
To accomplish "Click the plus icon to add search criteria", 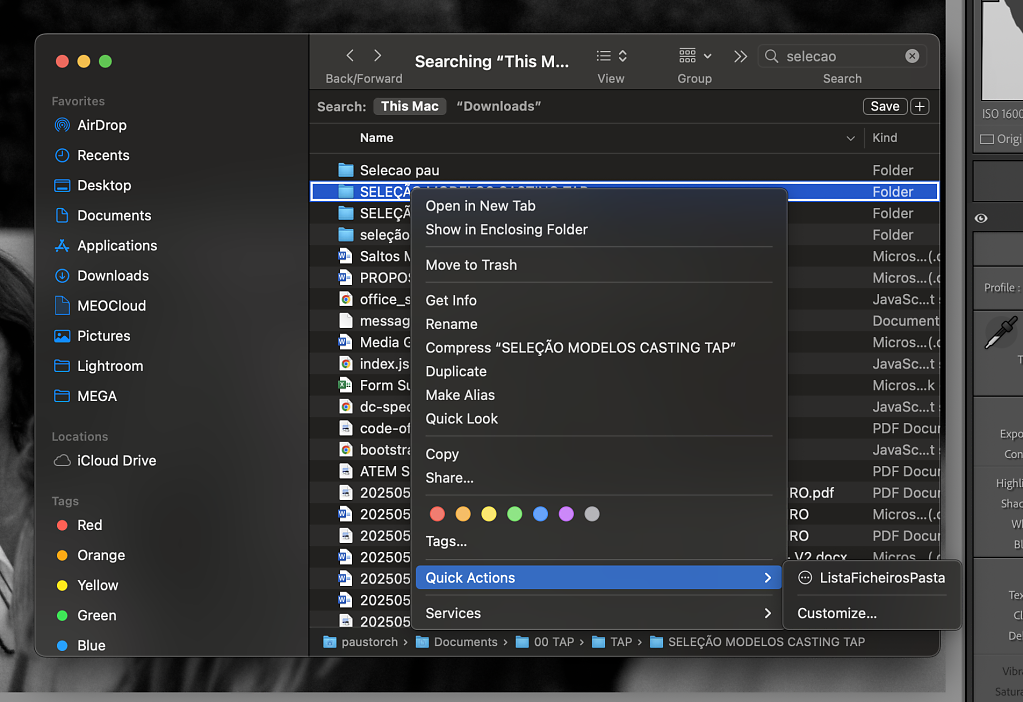I will pyautogui.click(x=920, y=106).
